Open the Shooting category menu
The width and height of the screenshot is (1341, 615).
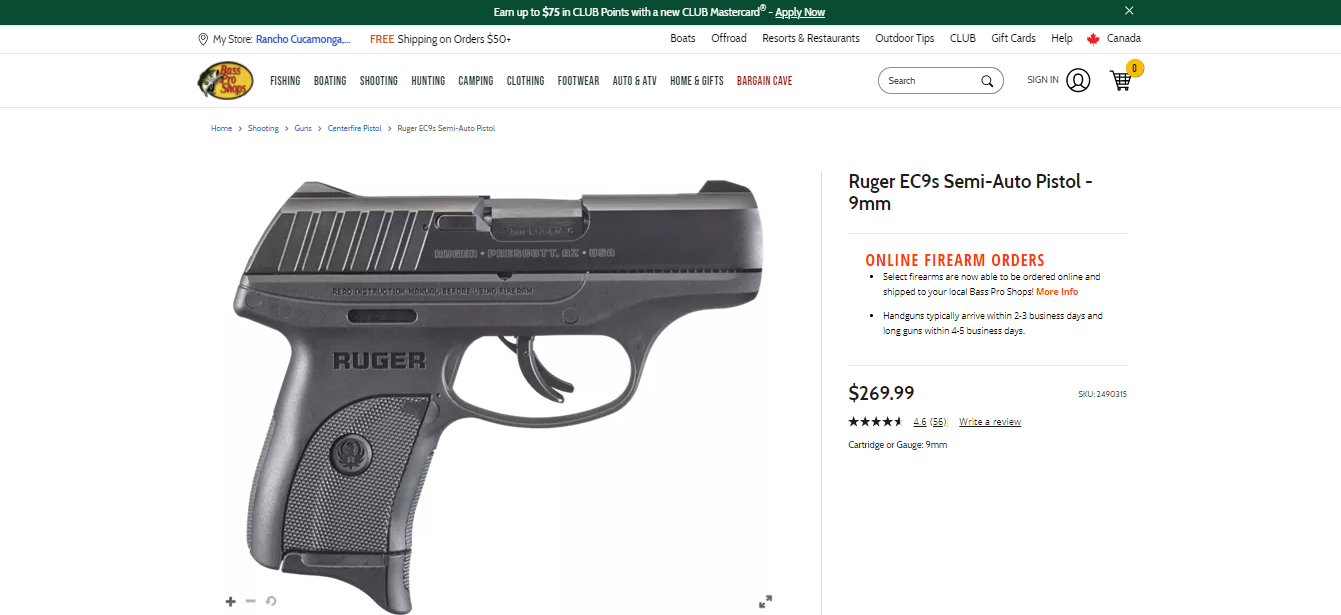[x=379, y=81]
